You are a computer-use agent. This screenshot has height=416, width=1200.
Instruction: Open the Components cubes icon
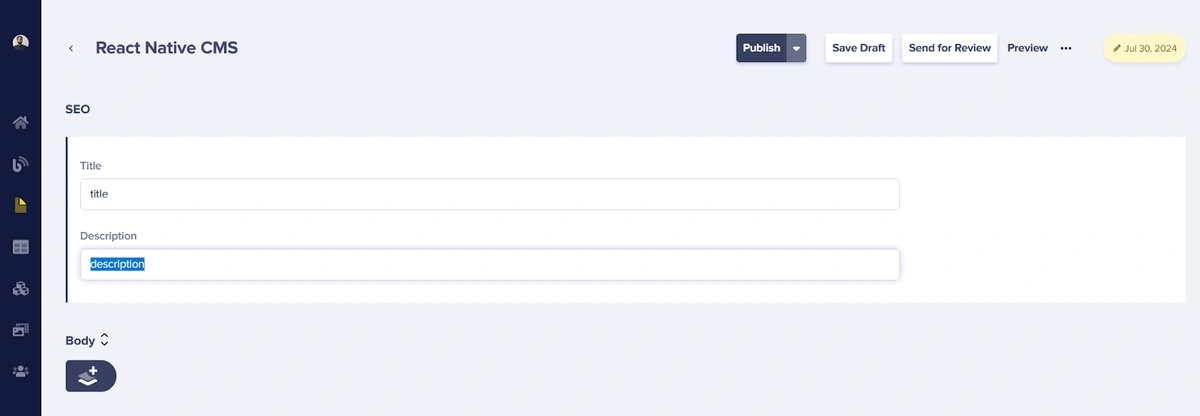[x=20, y=288]
